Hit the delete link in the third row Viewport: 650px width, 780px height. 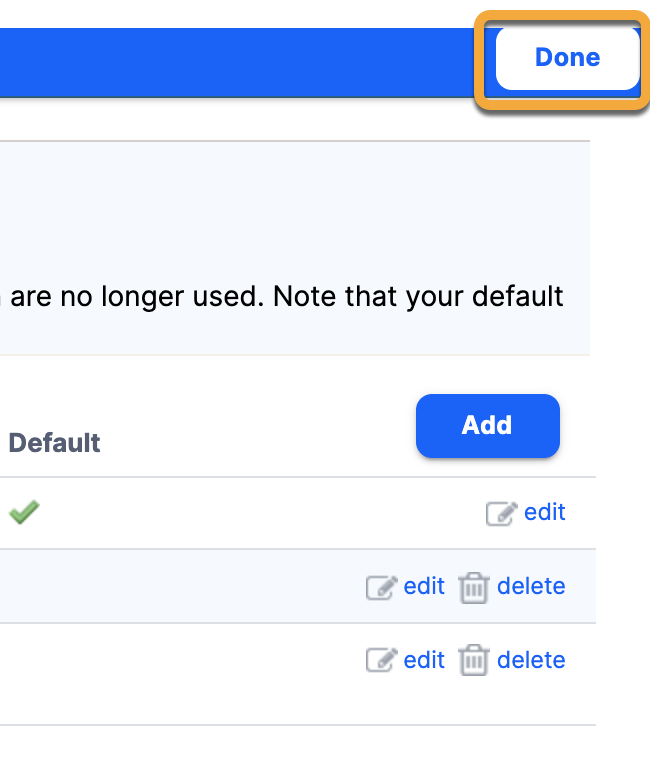coord(531,660)
